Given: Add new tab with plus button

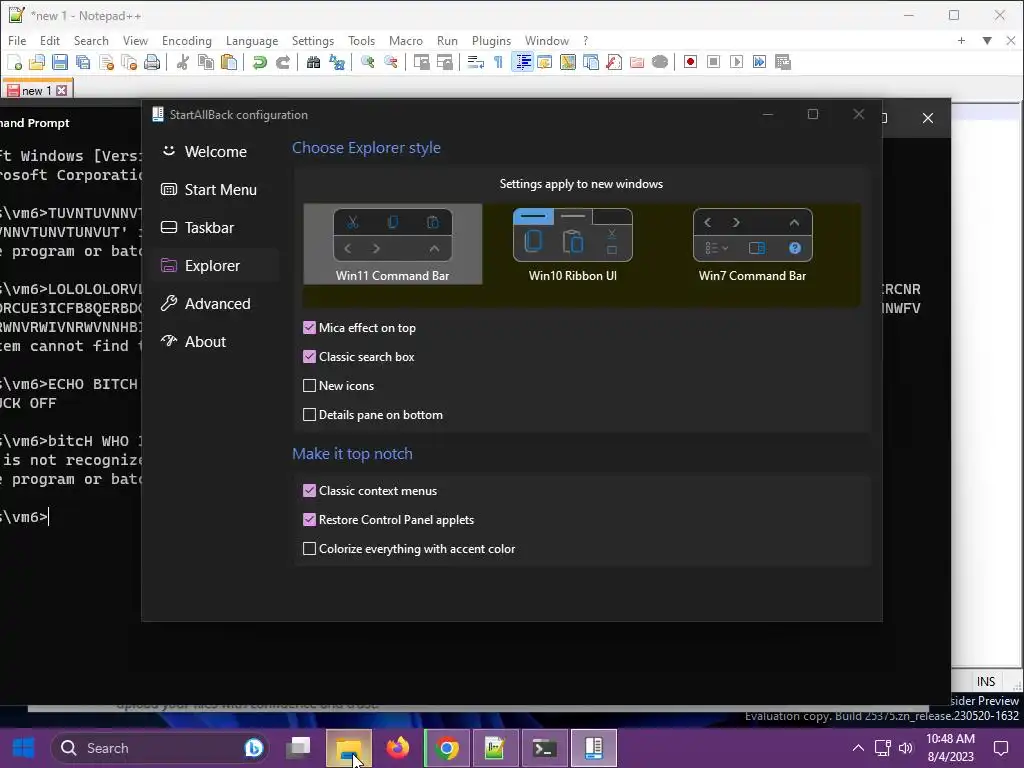Looking at the screenshot, I should coord(961,40).
